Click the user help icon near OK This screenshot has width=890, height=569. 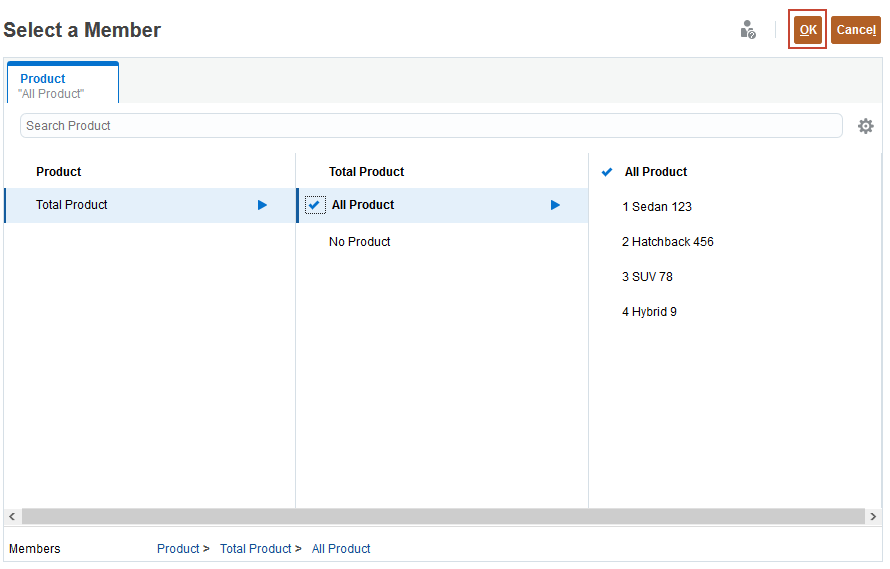(x=747, y=30)
